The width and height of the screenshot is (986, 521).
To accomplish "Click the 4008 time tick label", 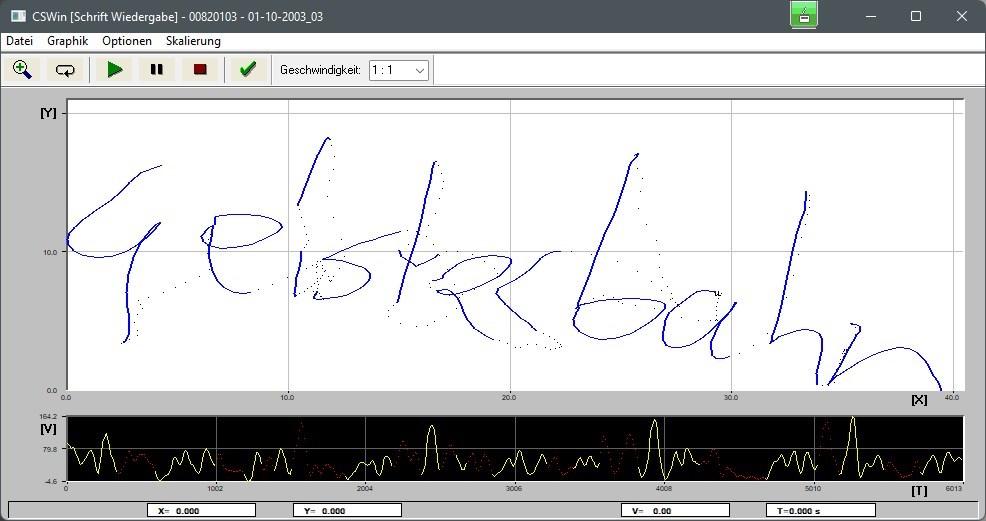I will [x=663, y=488].
